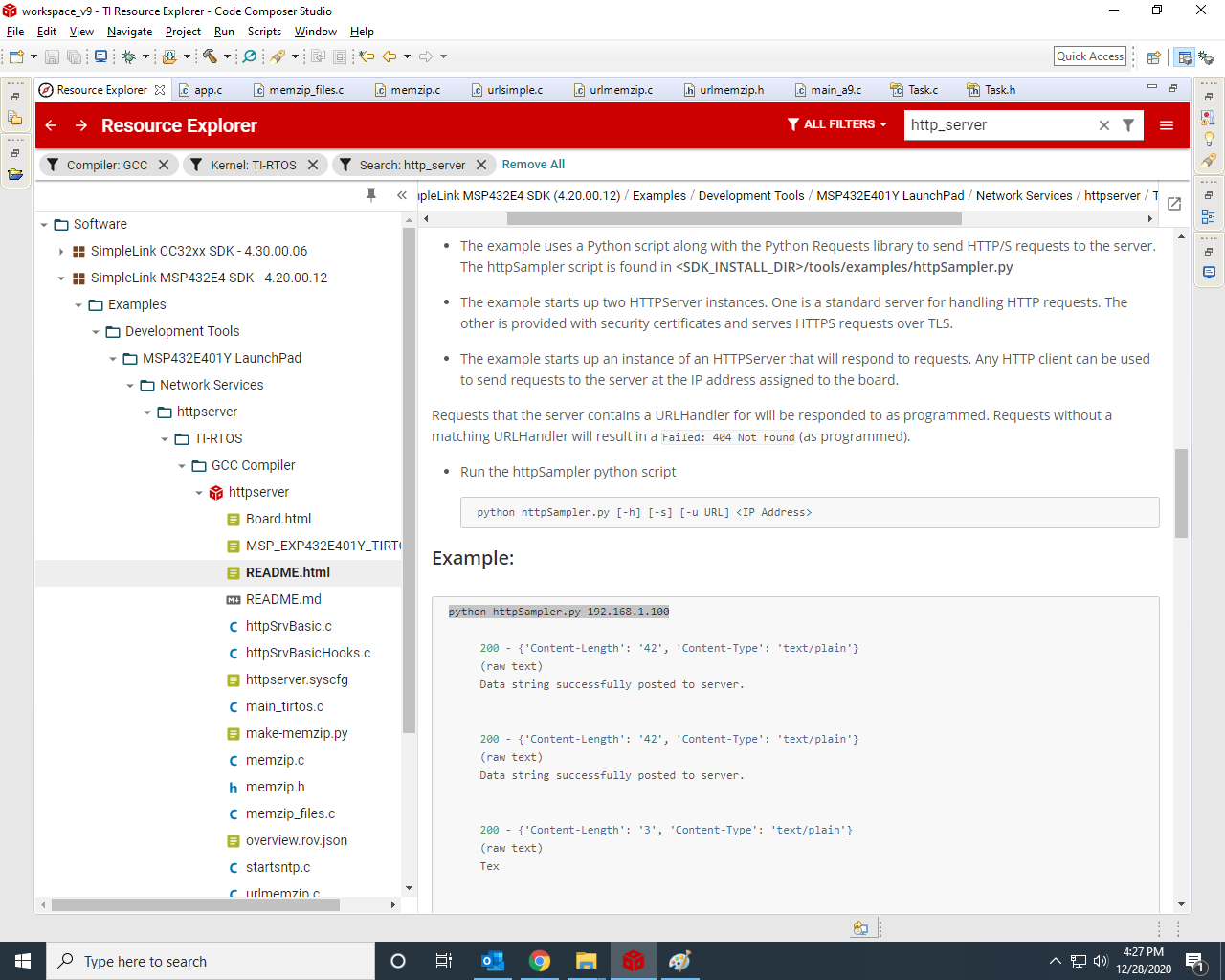Click the yellow Back navigation arrow in toolbar
This screenshot has width=1225, height=980.
point(390,56)
